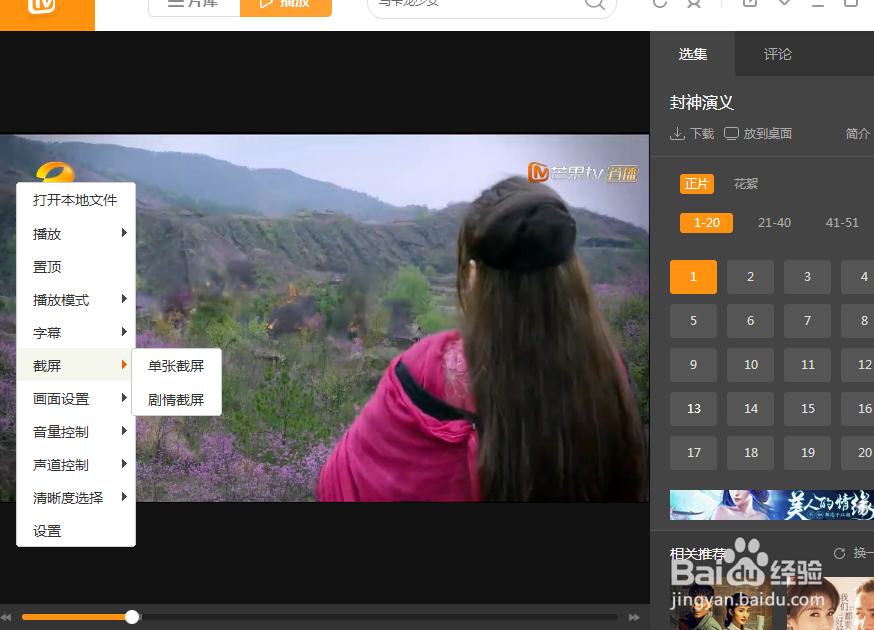This screenshot has width=874, height=630.
Task: Open 设置 from the context menu
Action: 76,531
